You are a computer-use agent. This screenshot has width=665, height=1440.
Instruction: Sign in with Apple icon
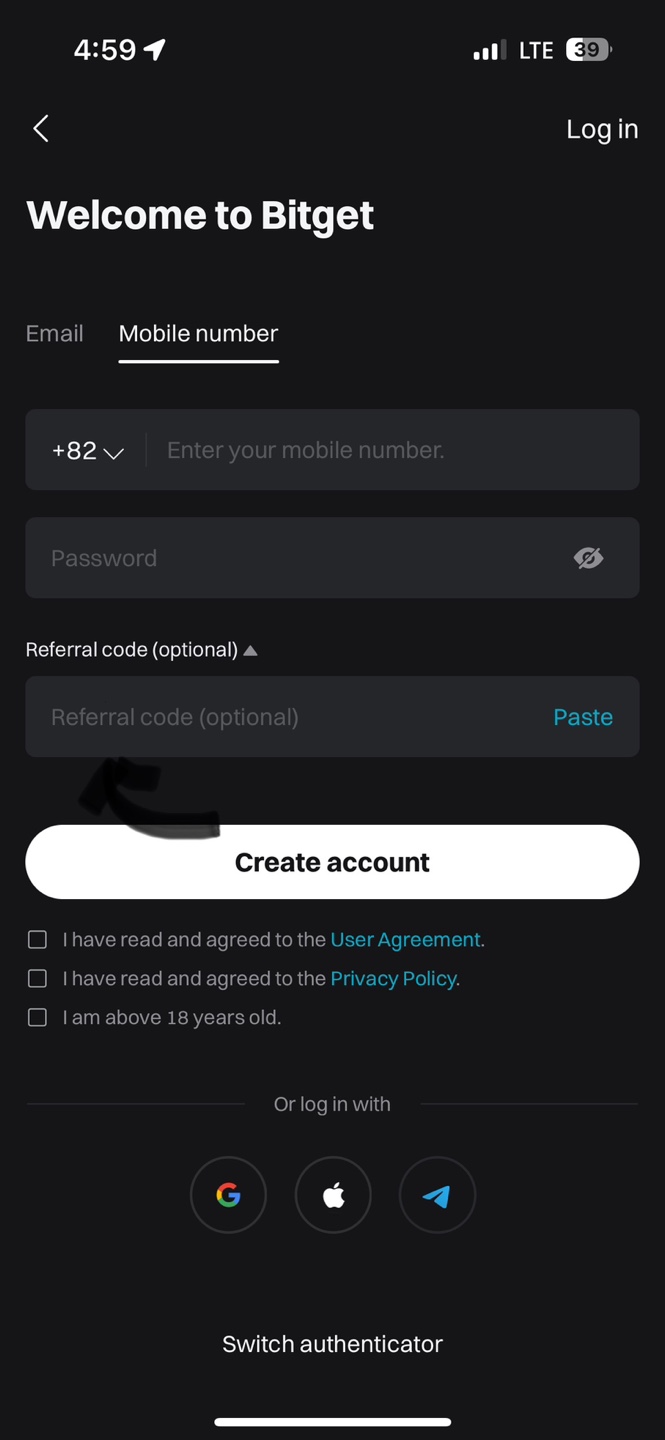[333, 1195]
